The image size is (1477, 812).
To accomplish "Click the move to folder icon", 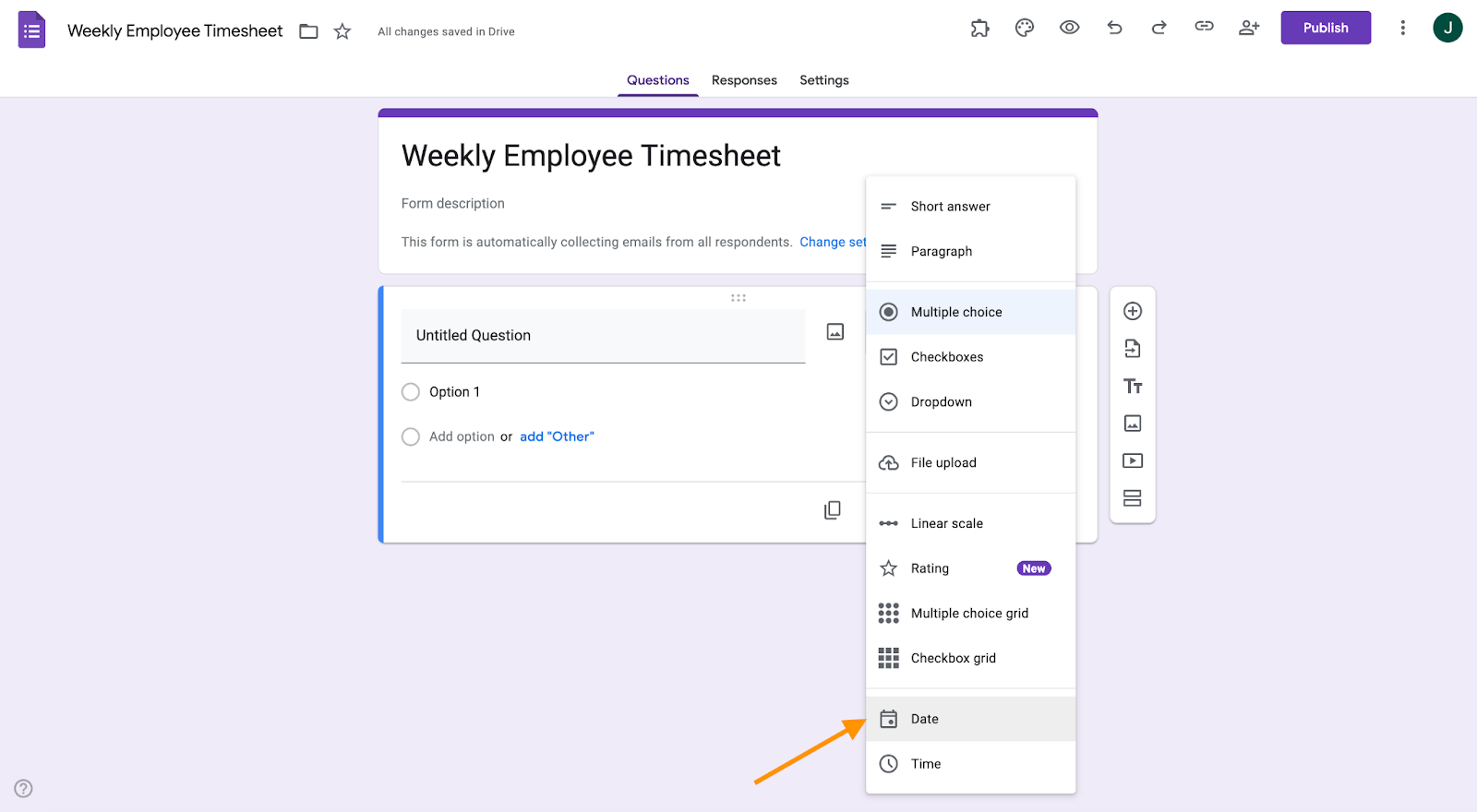I will (x=308, y=31).
